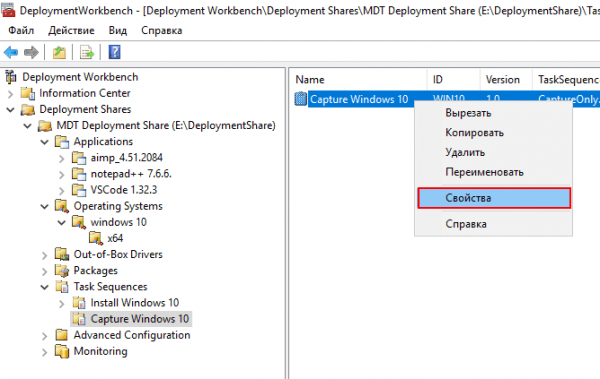The image size is (600, 379).
Task: Collapse the Operating Systems node
Action: pyautogui.click(x=45, y=207)
